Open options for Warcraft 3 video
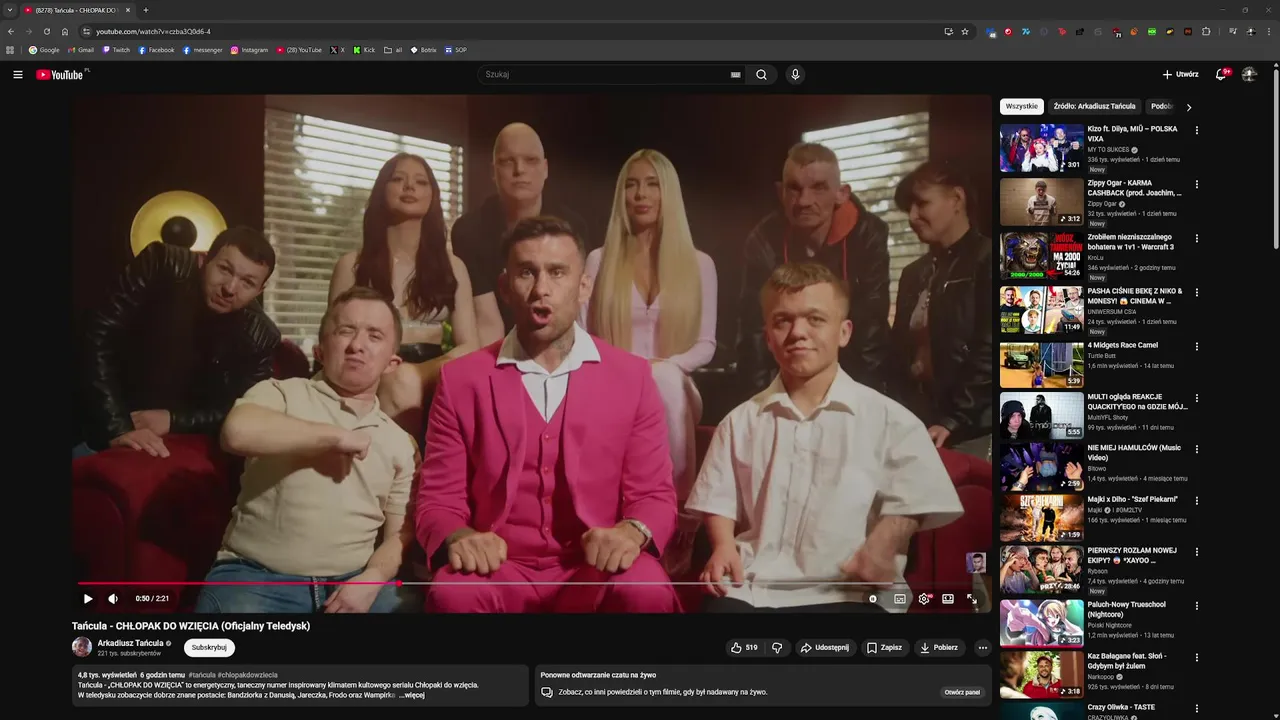The height and width of the screenshot is (720, 1280). 1196,238
